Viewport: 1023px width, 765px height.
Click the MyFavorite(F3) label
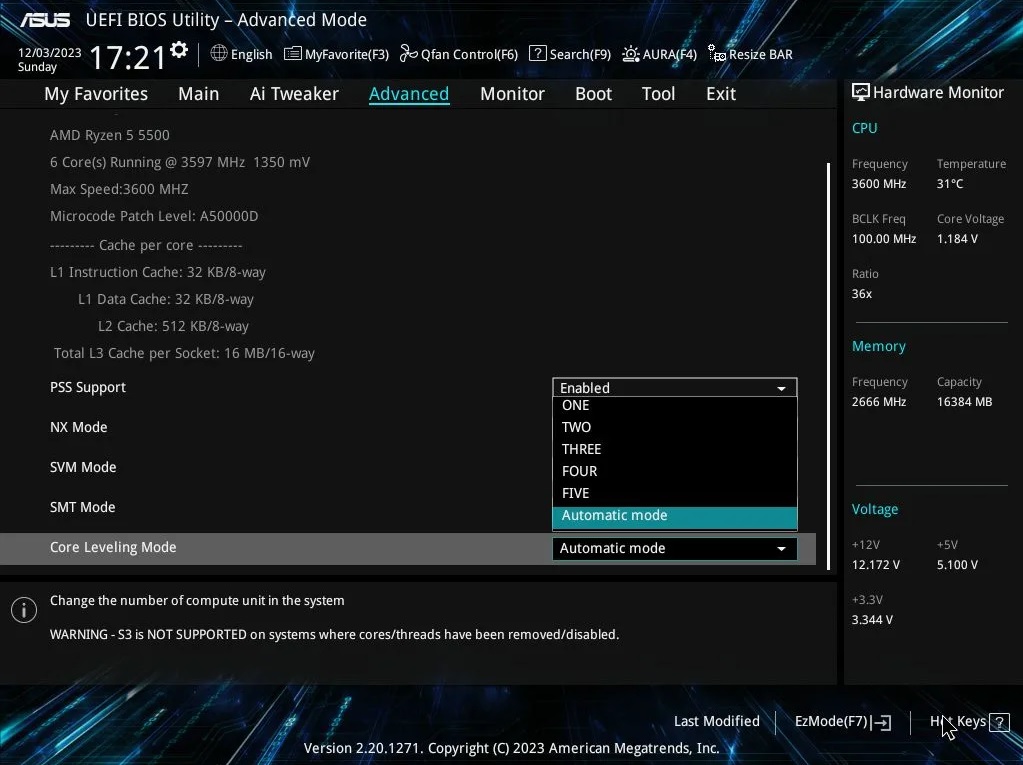coord(346,54)
